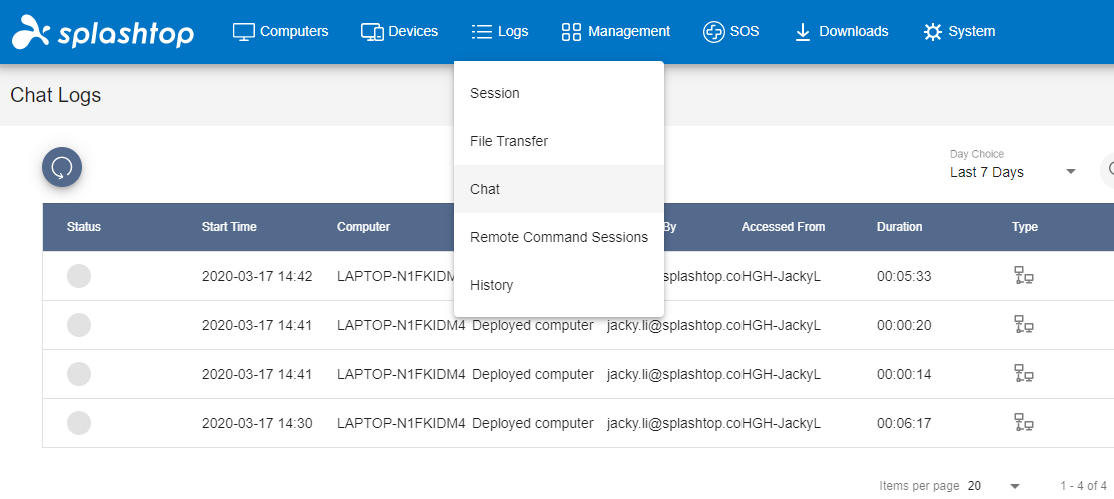Open the Devices section
The height and width of the screenshot is (499, 1114).
click(399, 31)
